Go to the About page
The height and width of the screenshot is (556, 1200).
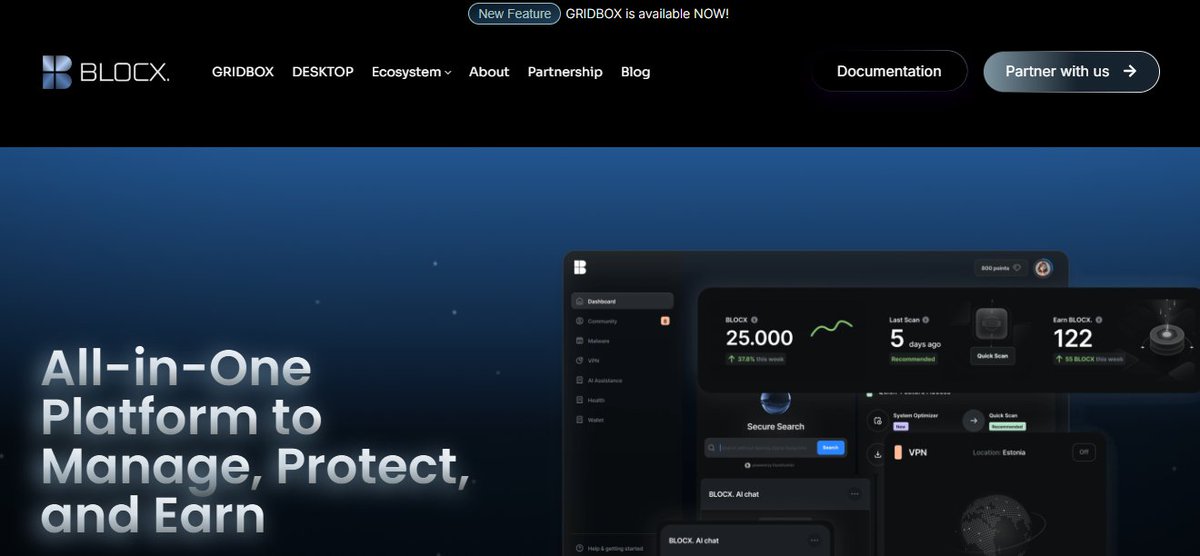point(489,72)
